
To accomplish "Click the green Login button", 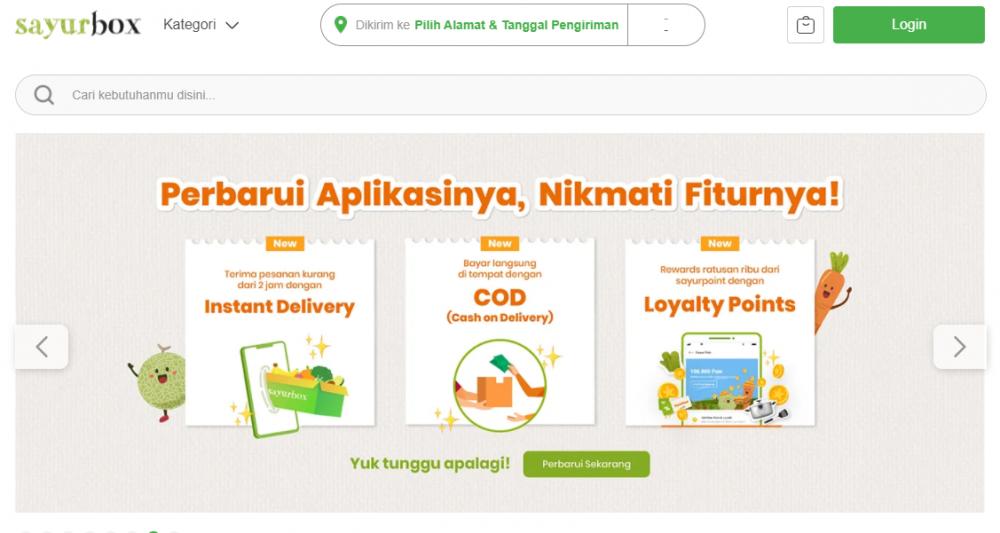I will pyautogui.click(x=909, y=25).
